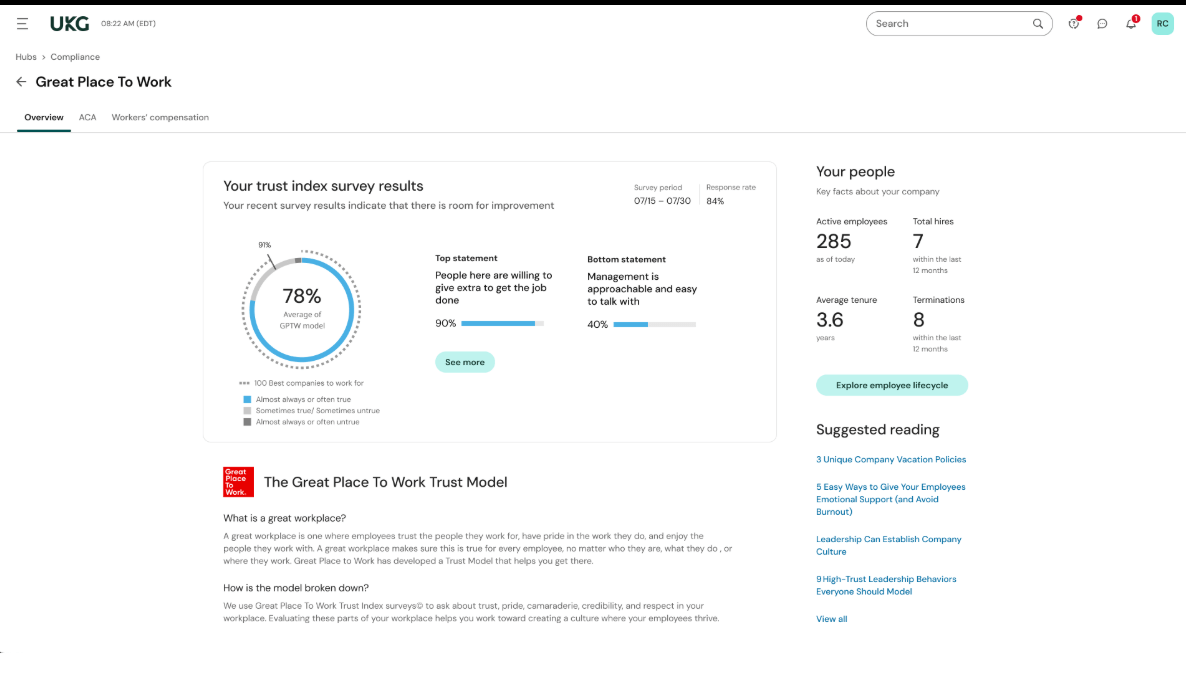Image resolution: width=1186 pixels, height=677 pixels.
Task: Open the hamburger navigation menu
Action: coord(22,23)
